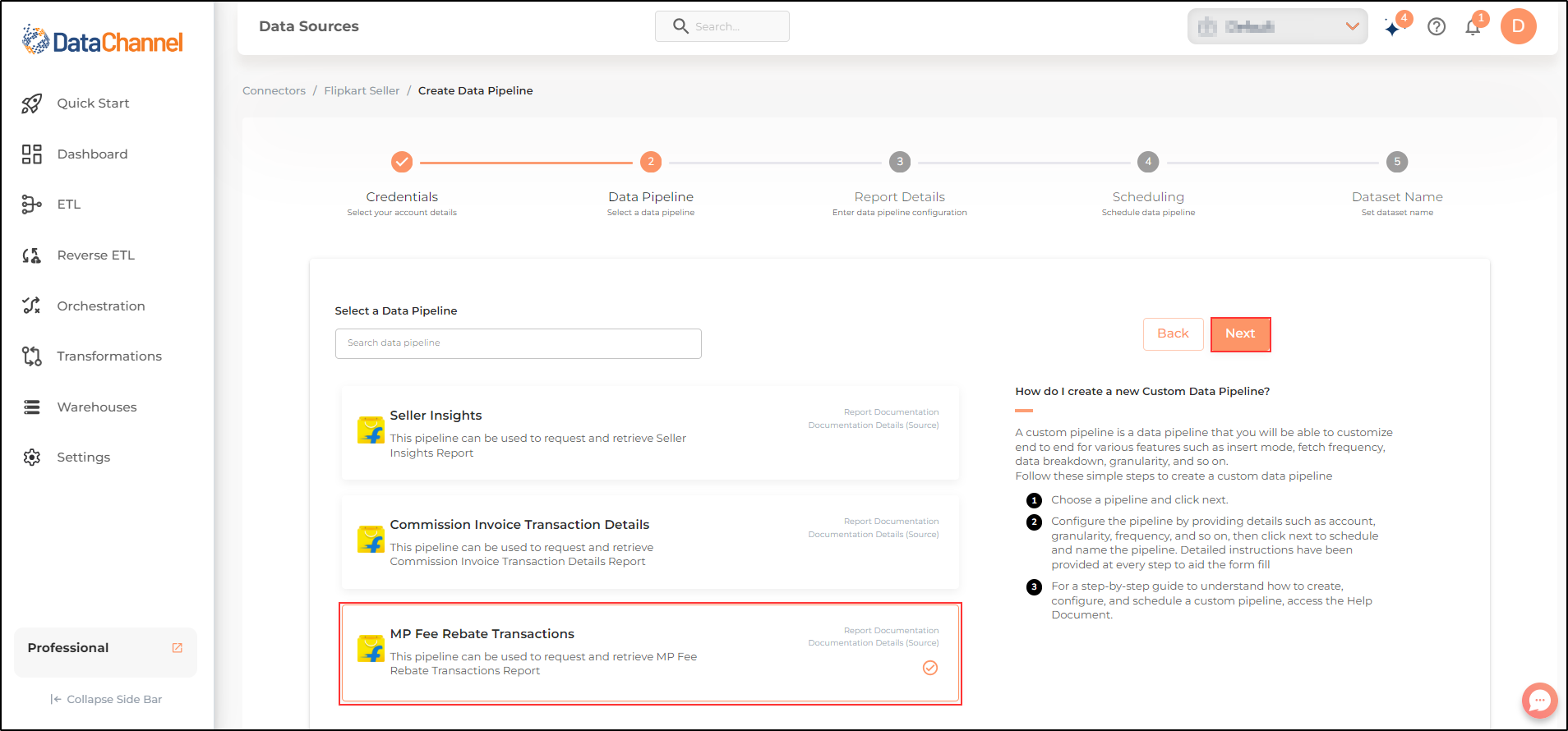Click Flipkart icon on Commission Invoice card
Image resolution: width=1568 pixels, height=731 pixels.
[x=371, y=539]
